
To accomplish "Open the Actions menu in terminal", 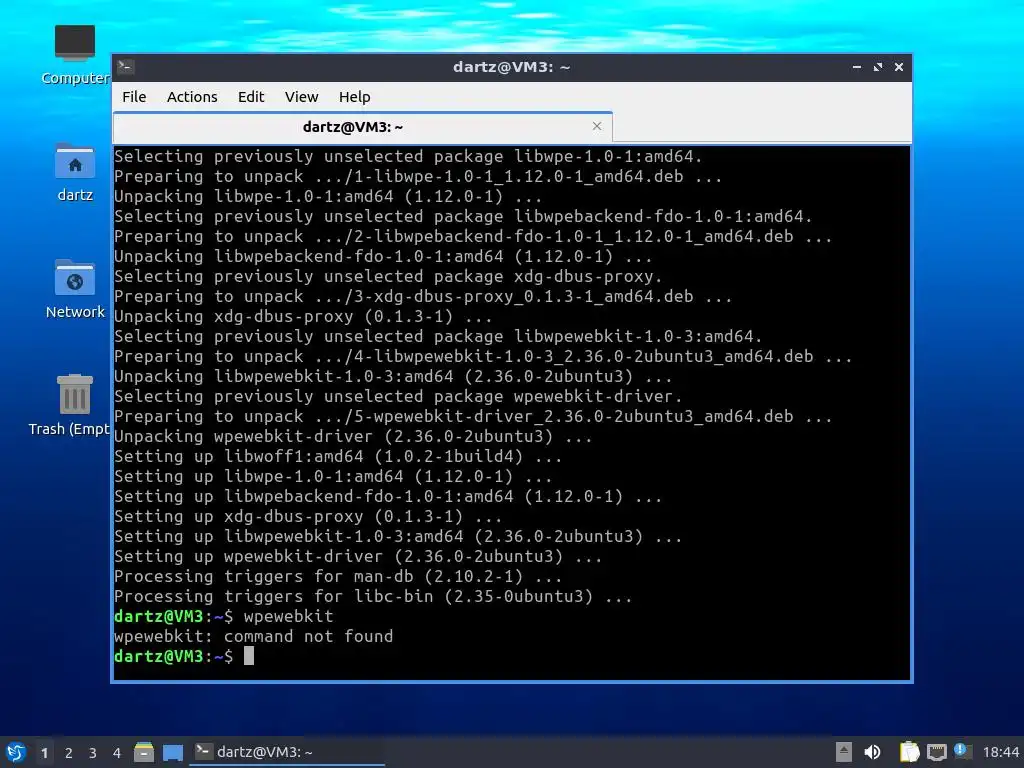I will click(192, 97).
